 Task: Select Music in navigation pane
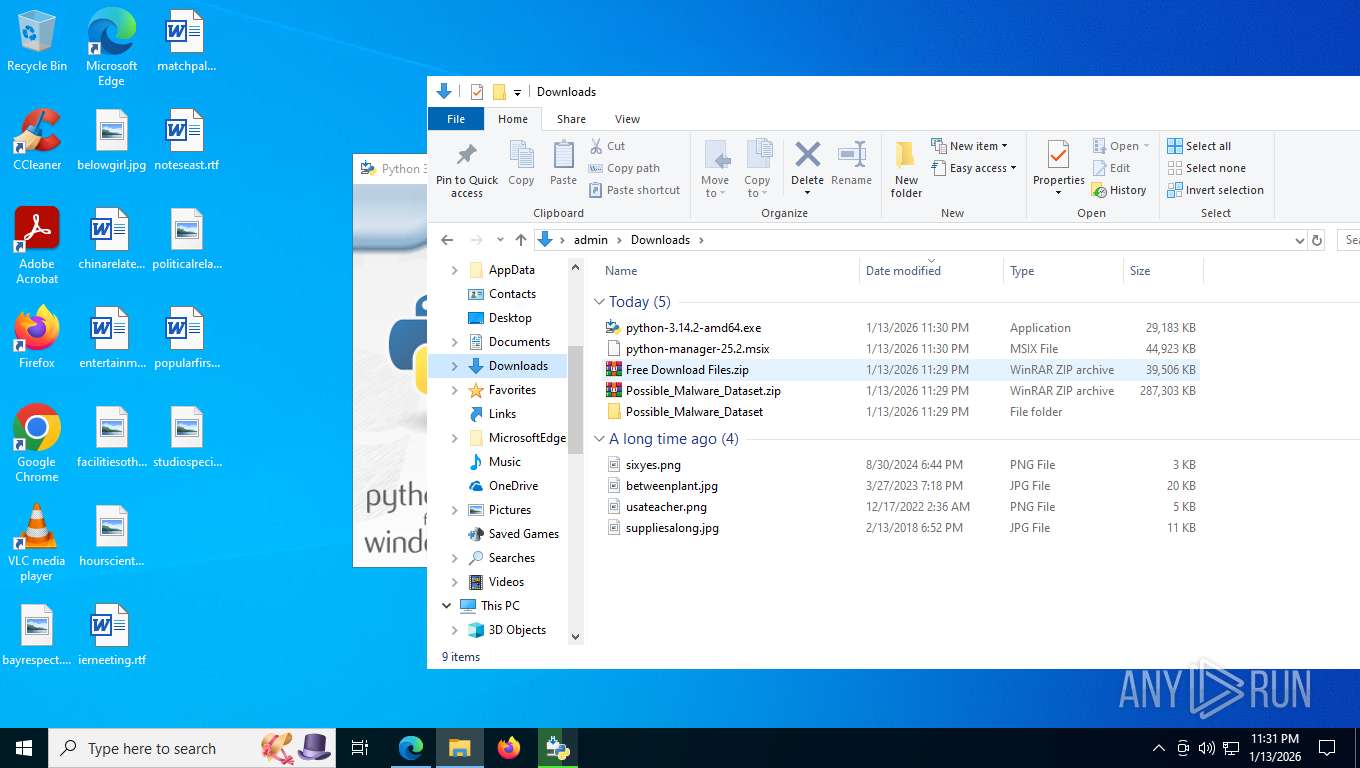coord(504,462)
